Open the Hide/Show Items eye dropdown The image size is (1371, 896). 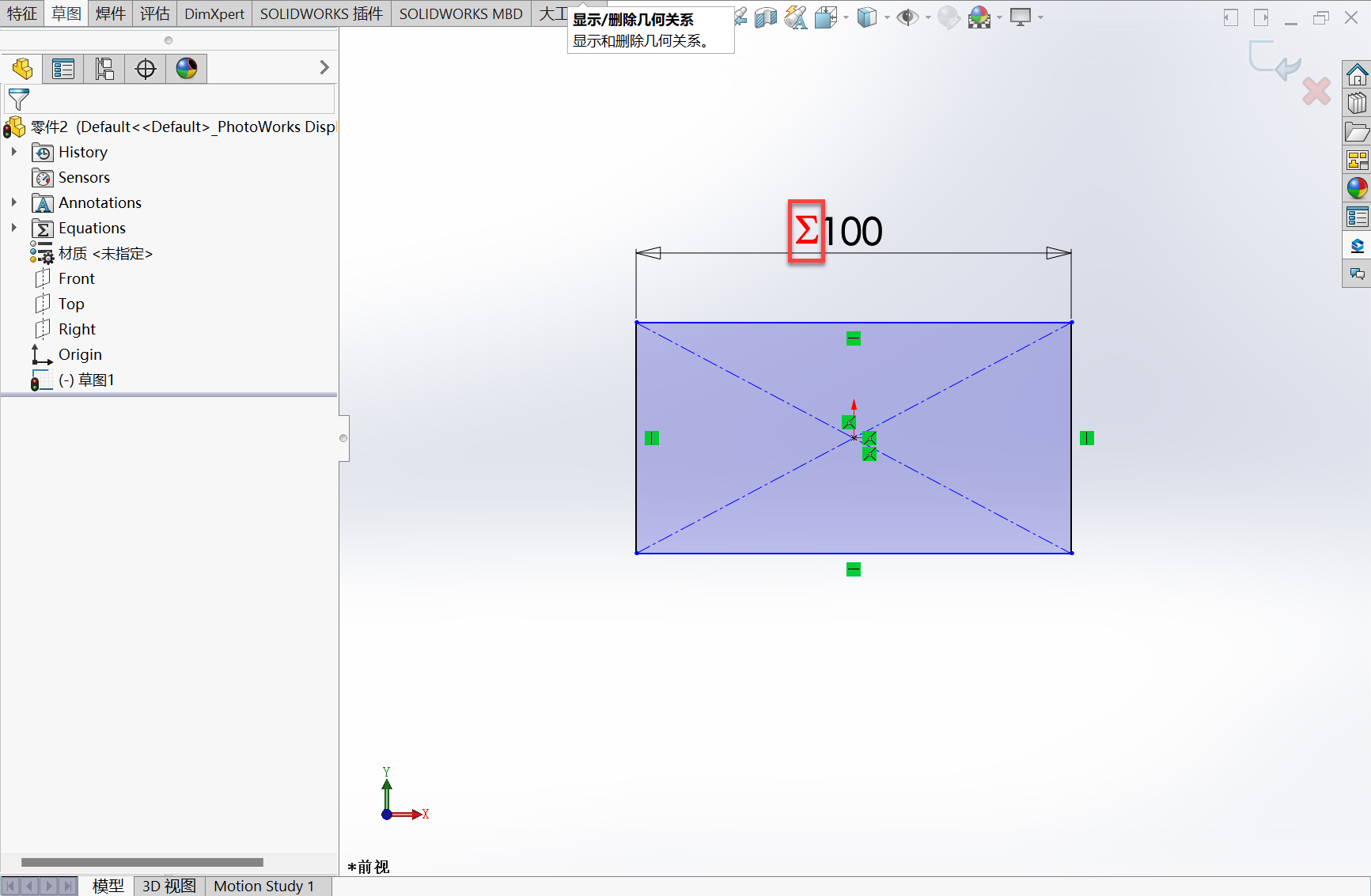pyautogui.click(x=928, y=17)
